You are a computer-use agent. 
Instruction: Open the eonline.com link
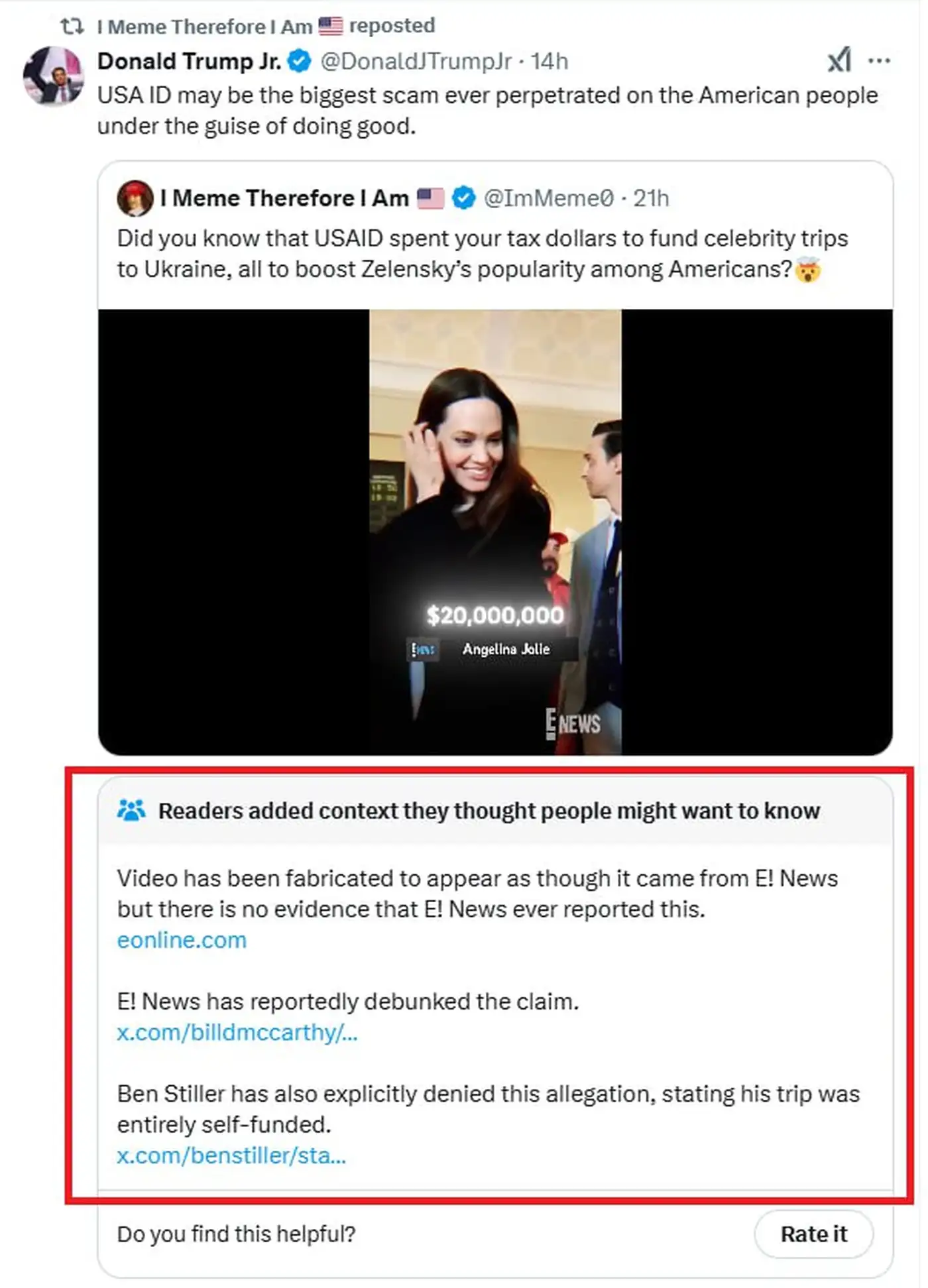pyautogui.click(x=182, y=940)
